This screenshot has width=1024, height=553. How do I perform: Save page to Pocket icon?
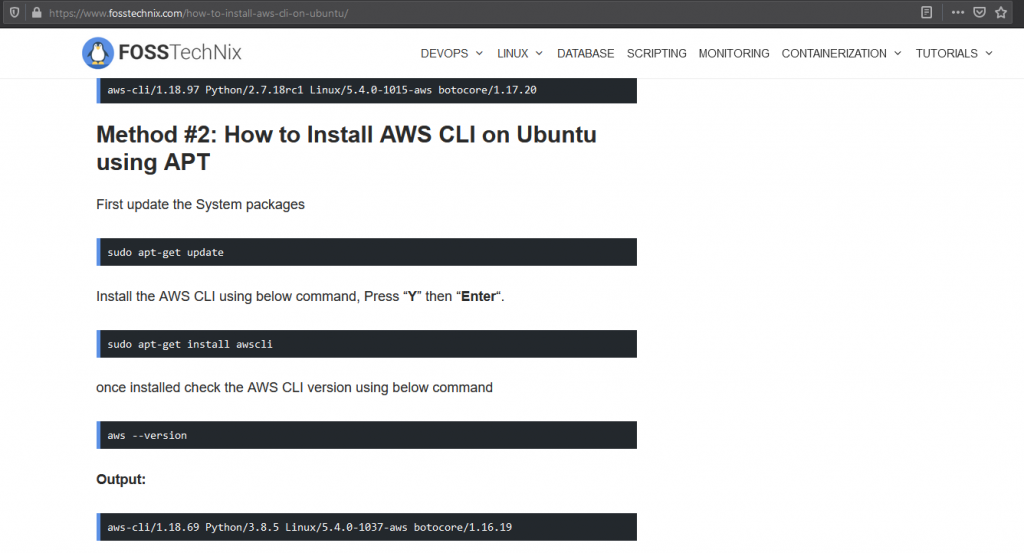click(979, 12)
